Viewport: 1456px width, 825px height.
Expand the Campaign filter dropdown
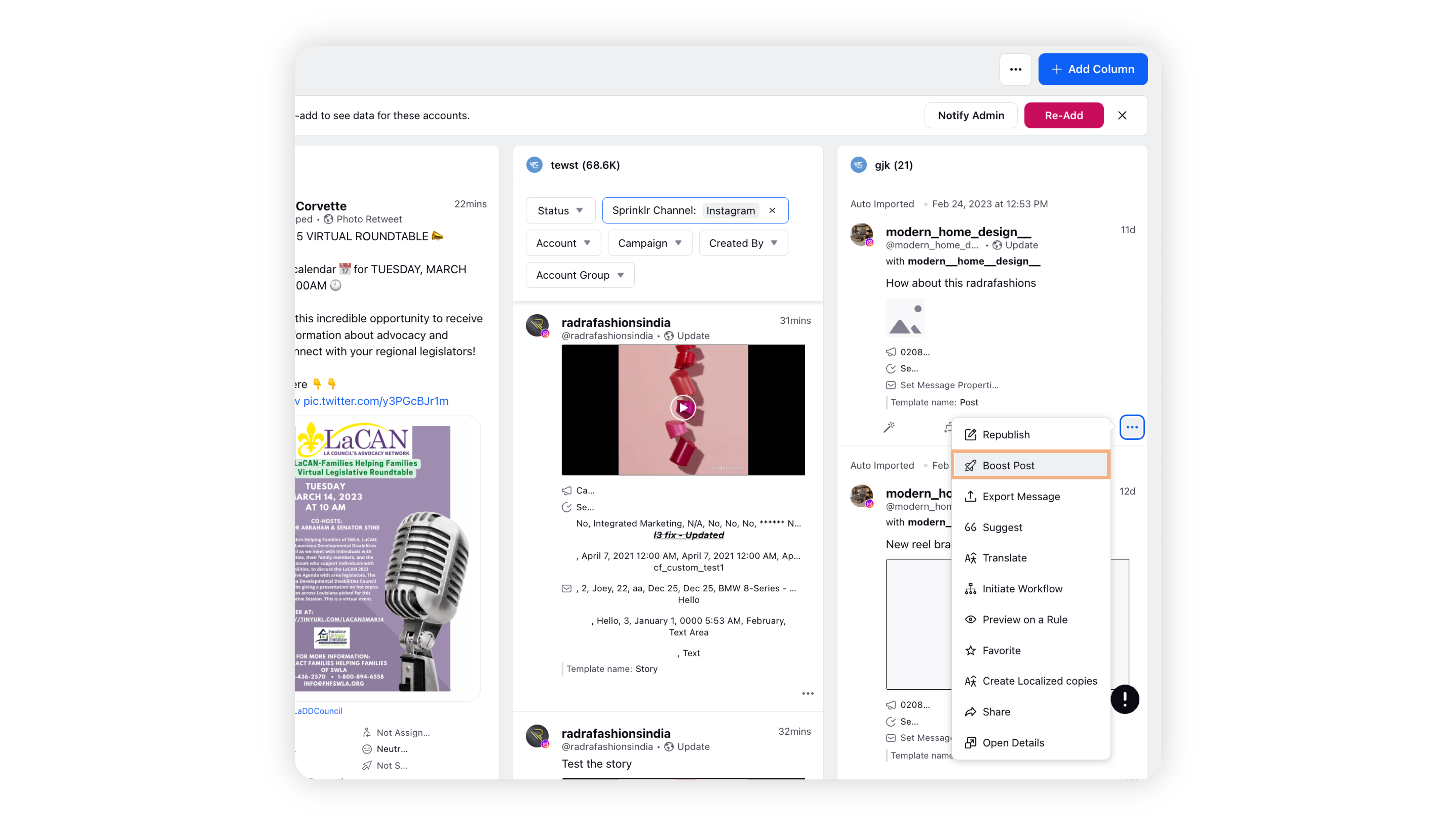649,243
